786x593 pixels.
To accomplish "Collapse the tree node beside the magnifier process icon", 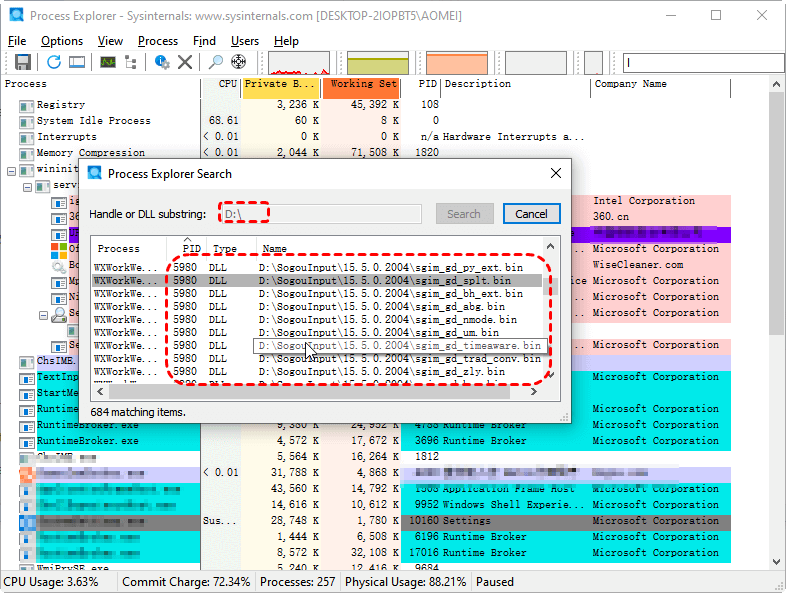I will click(x=44, y=315).
